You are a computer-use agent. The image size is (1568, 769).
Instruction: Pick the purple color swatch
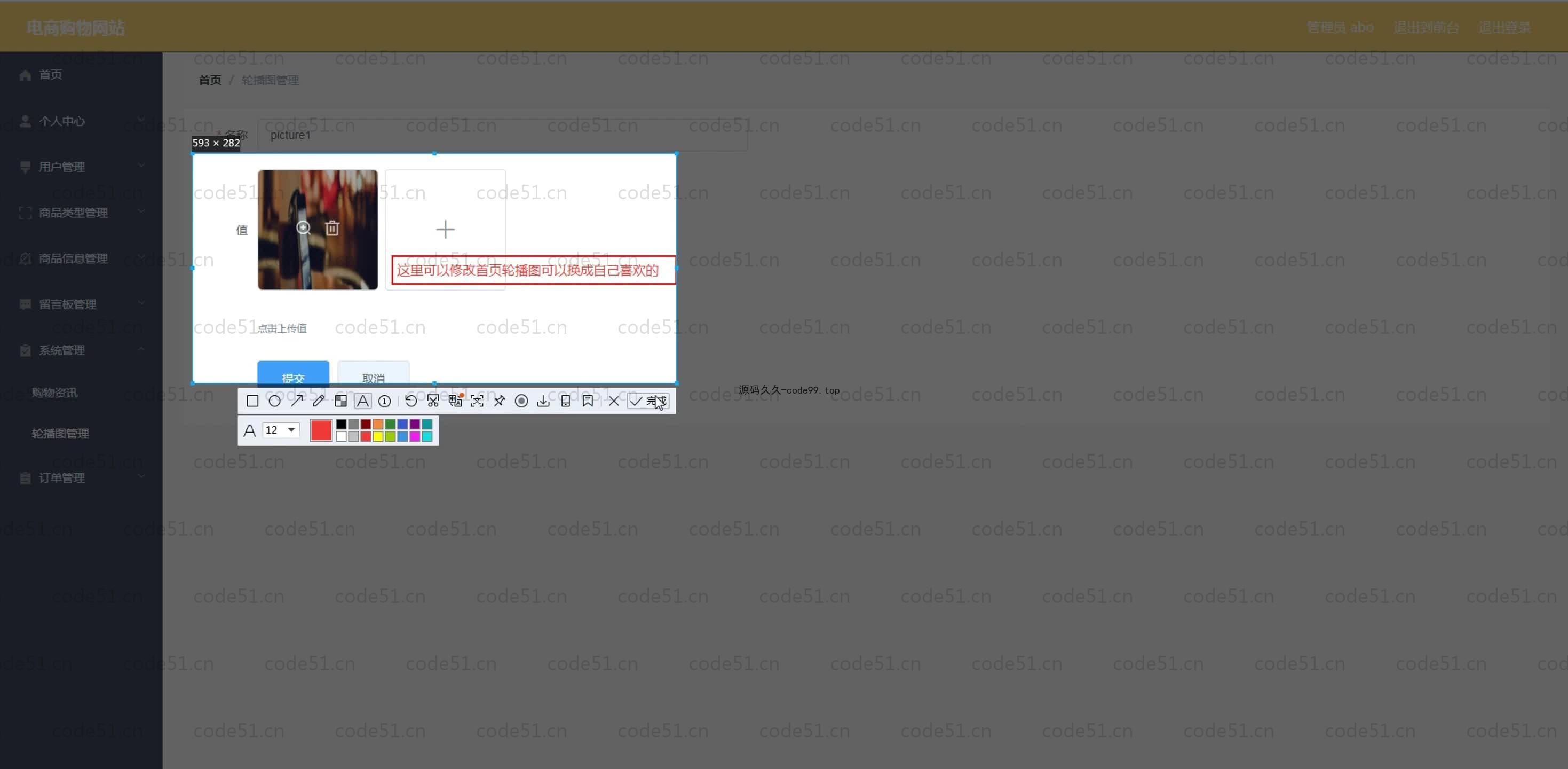pyautogui.click(x=415, y=425)
